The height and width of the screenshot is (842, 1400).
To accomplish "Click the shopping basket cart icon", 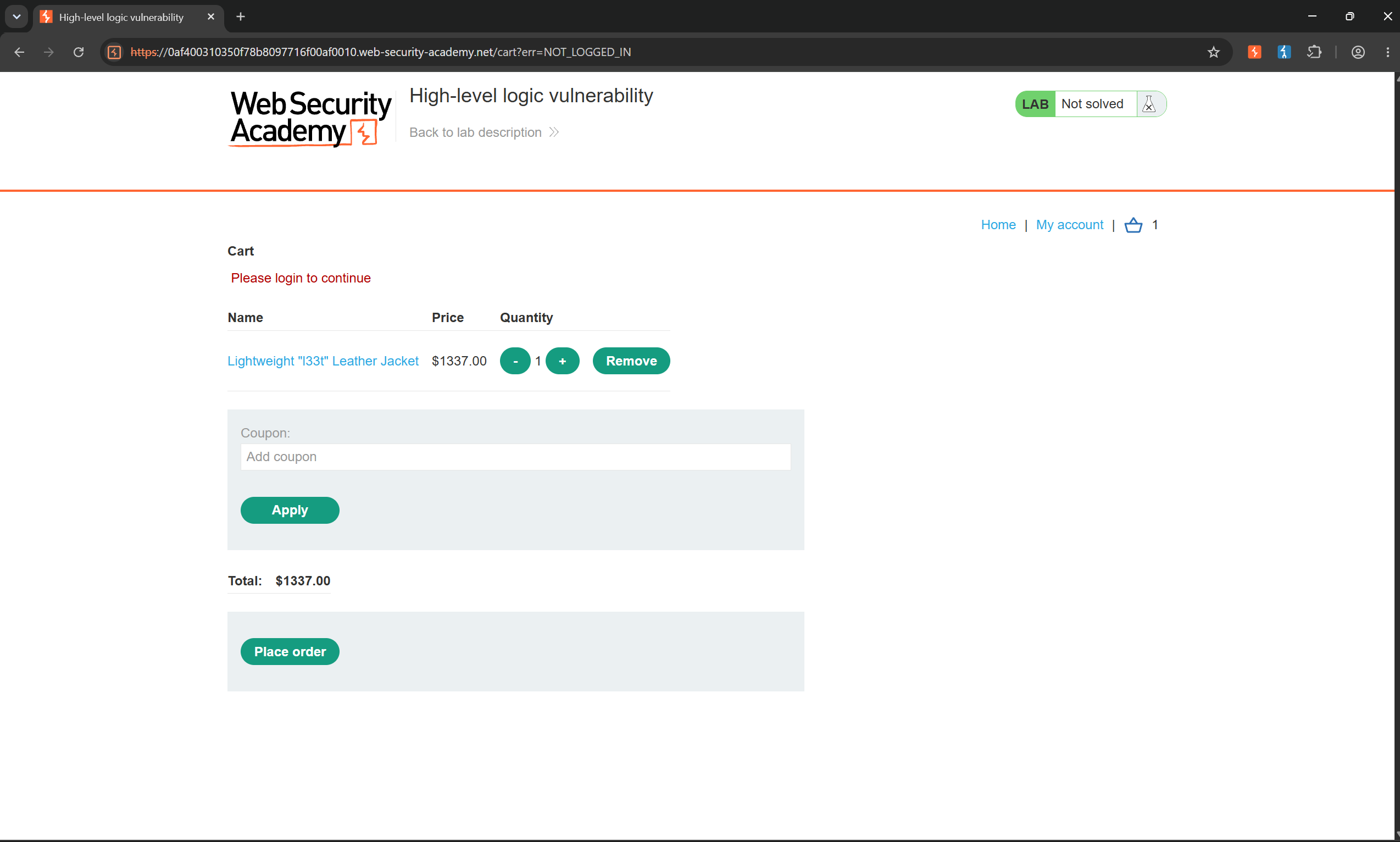I will coord(1133,225).
